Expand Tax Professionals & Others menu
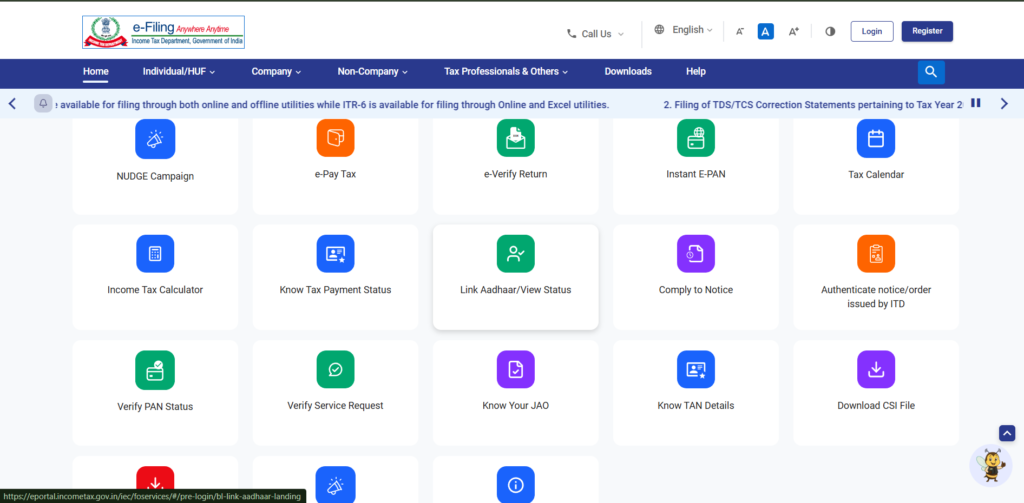 [506, 72]
